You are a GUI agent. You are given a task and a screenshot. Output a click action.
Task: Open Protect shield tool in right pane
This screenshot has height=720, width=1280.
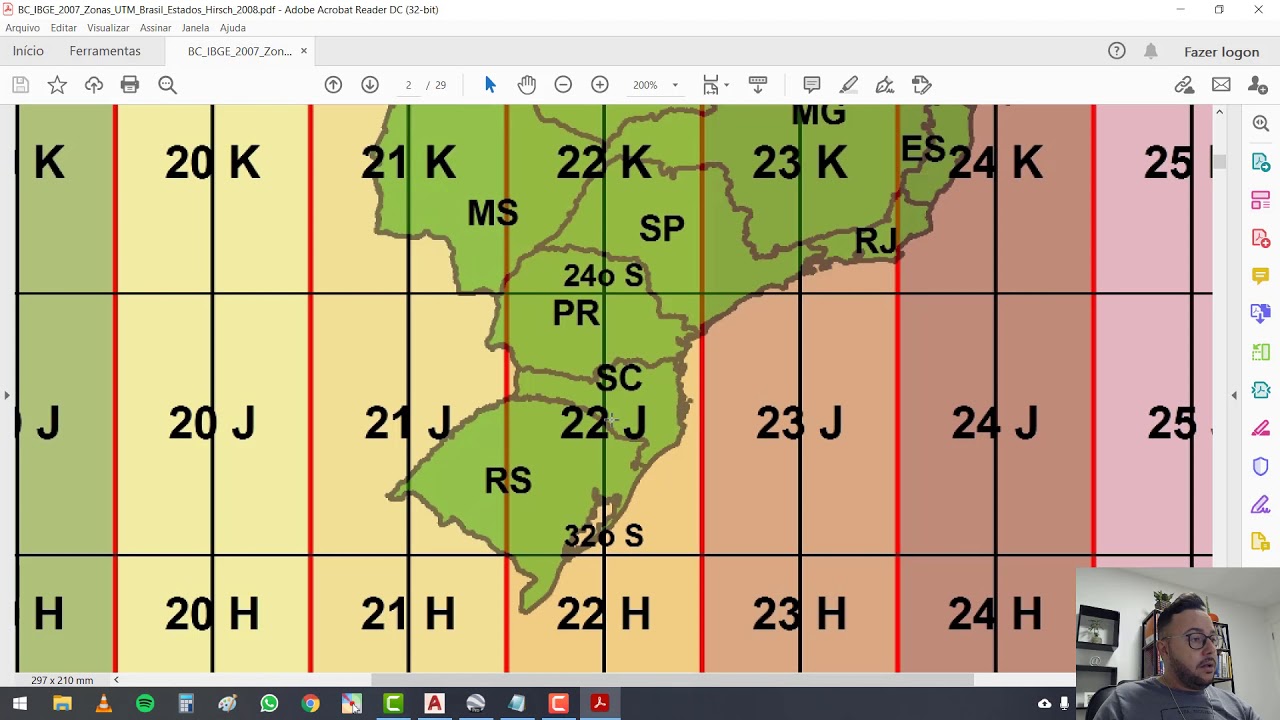(1260, 467)
